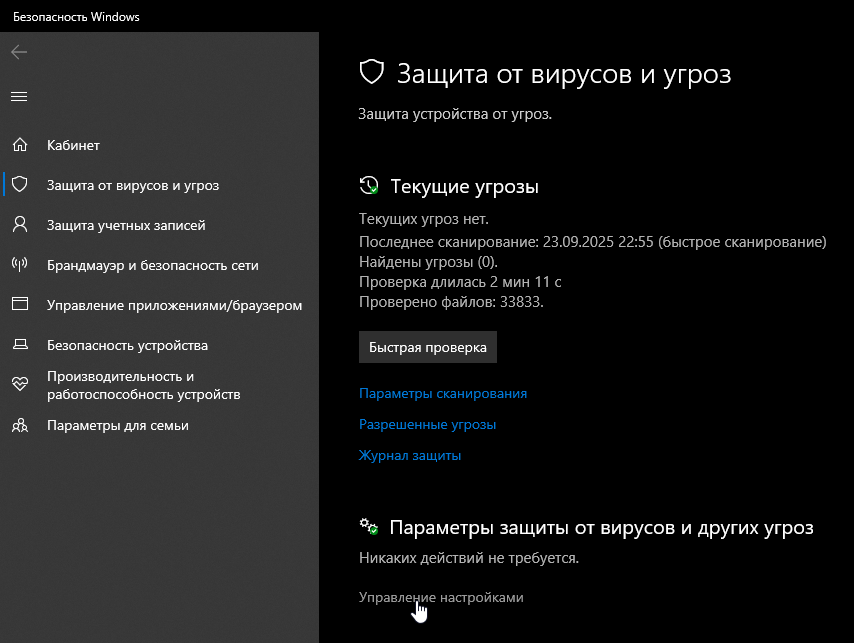The image size is (854, 643).
Task: Select Защита от вирусов и угроз in sidebar
Action: 133,185
